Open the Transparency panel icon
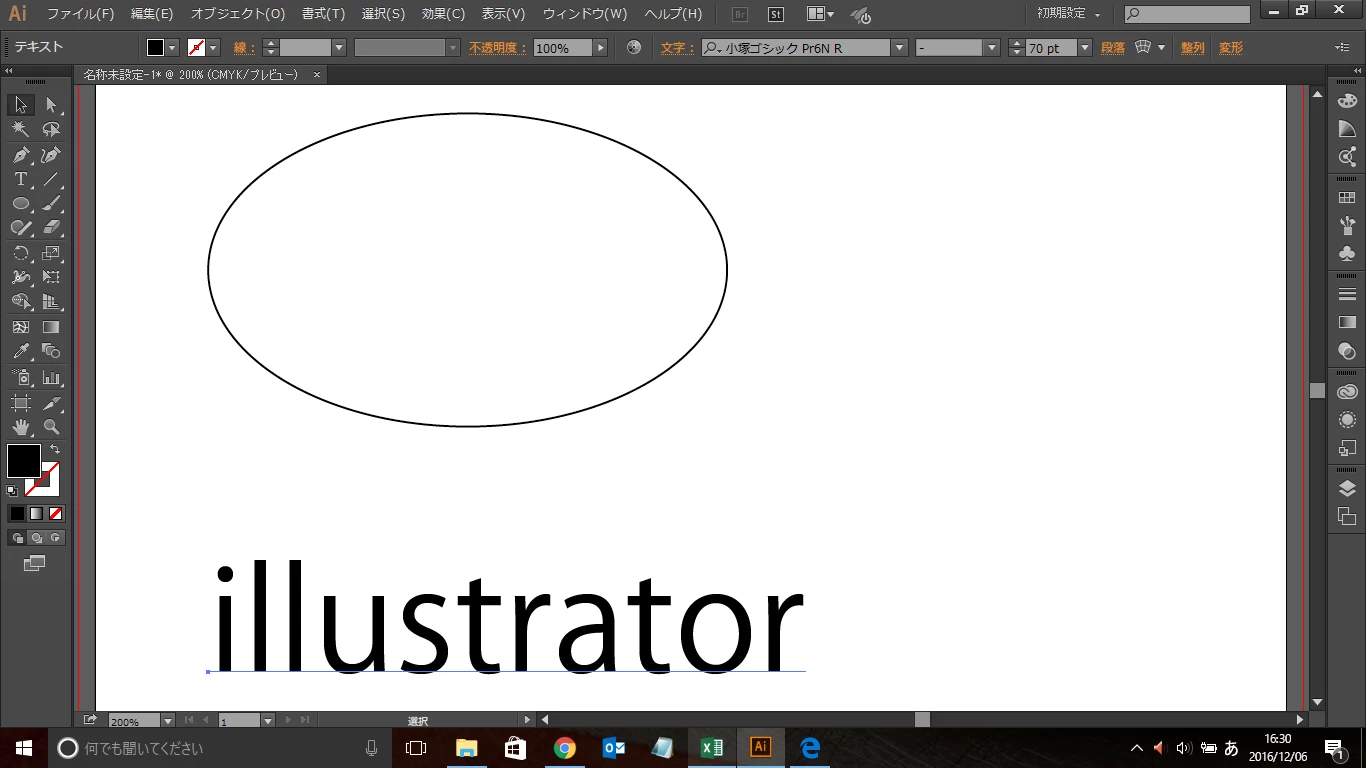1366x768 pixels. tap(1347, 351)
